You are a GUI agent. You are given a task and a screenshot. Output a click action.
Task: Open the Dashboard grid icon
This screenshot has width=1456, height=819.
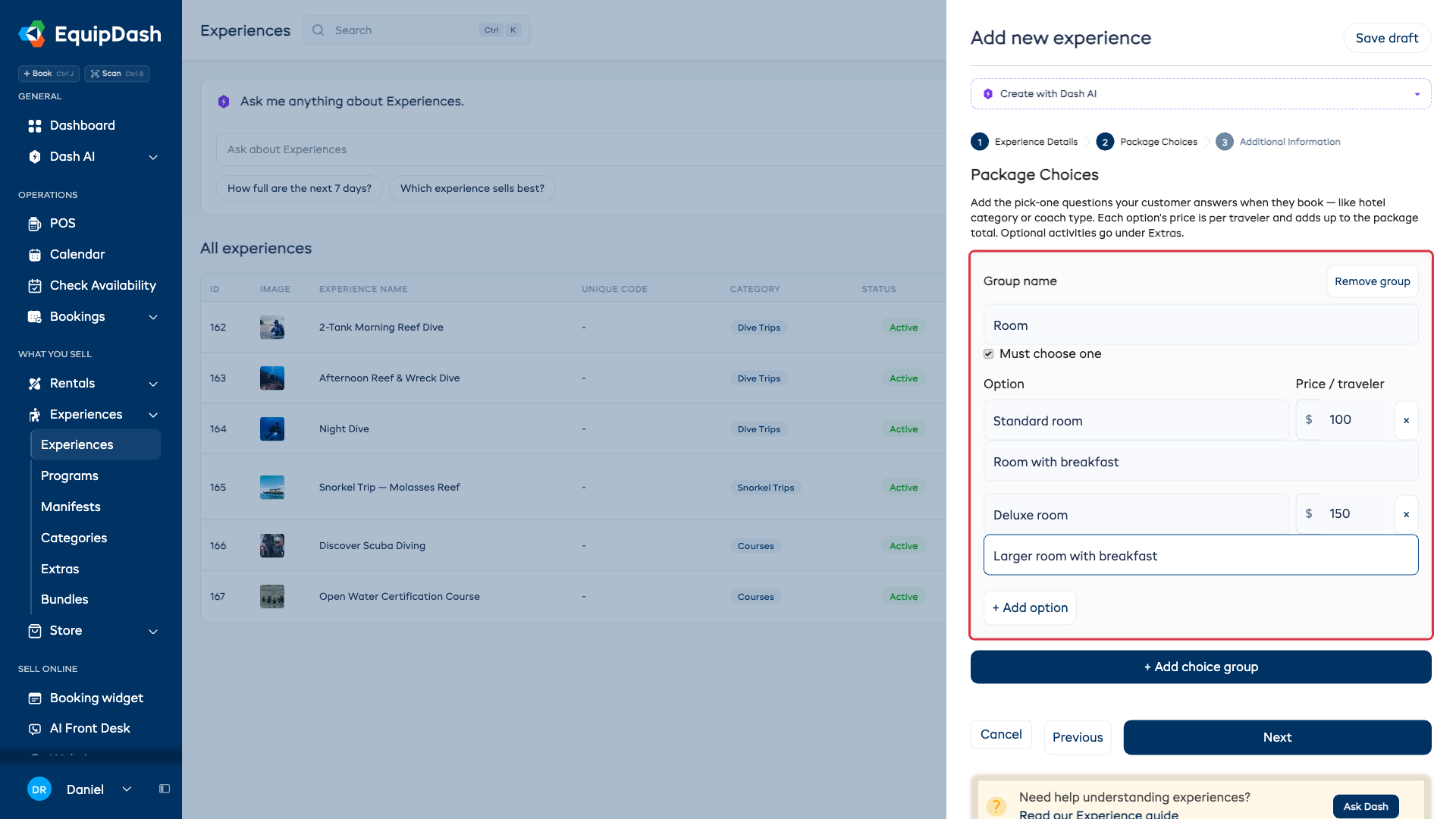click(35, 126)
